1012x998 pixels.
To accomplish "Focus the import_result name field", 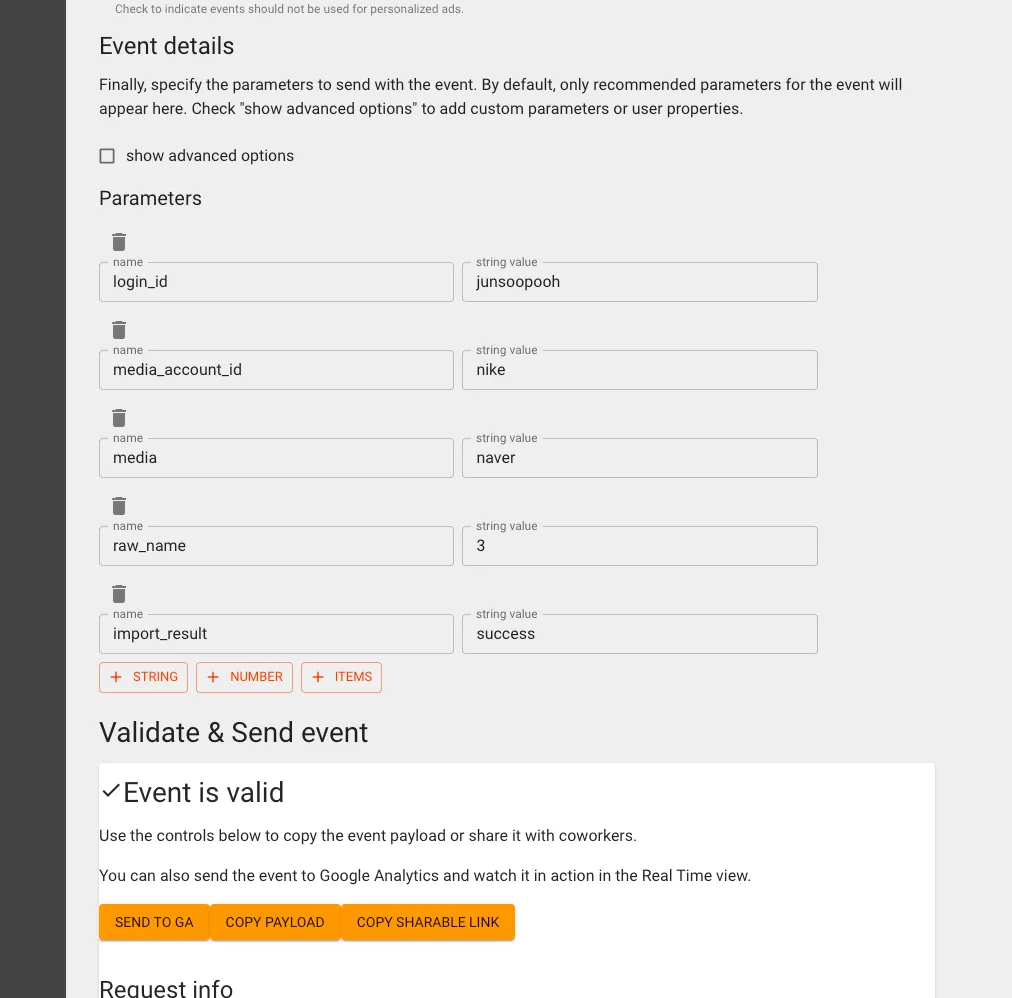I will [x=276, y=634].
